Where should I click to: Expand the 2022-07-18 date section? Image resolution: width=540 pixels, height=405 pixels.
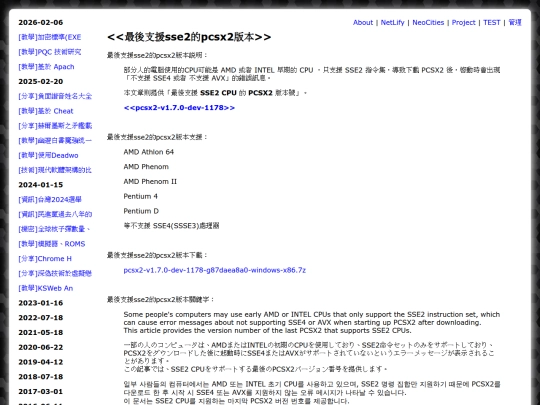41,318
